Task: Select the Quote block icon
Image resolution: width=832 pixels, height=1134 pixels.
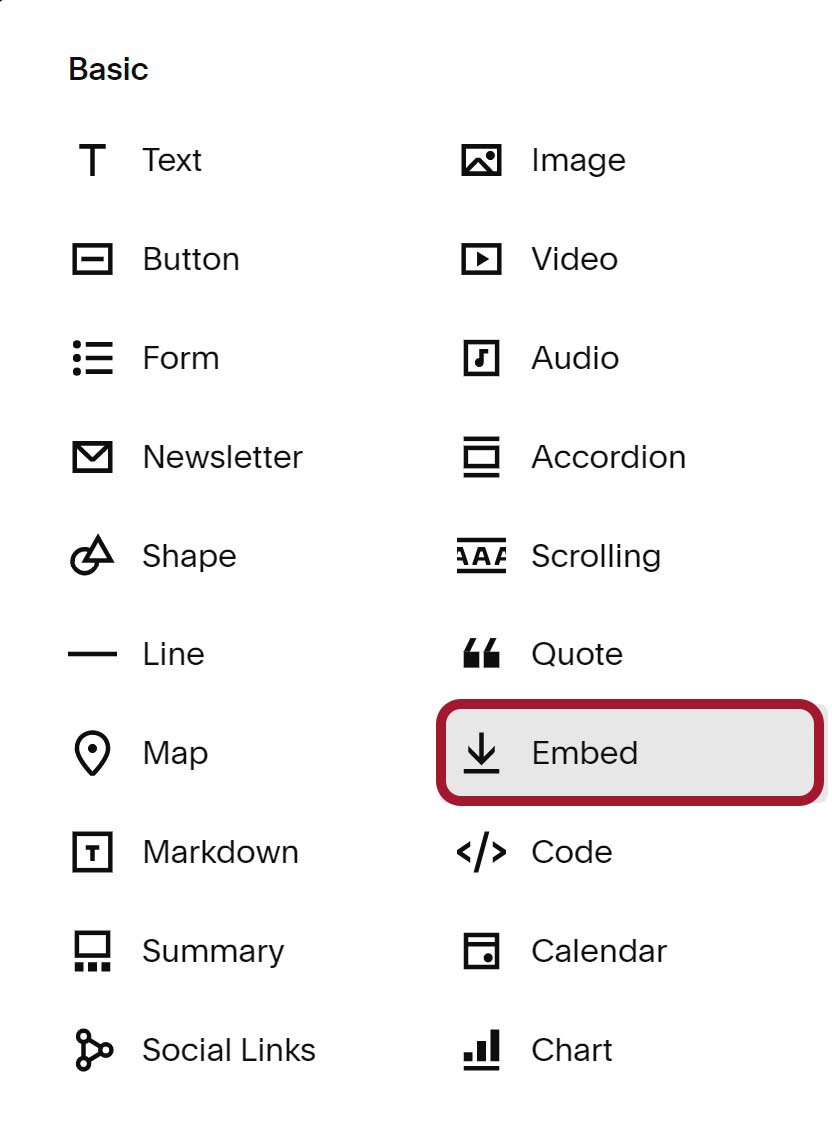Action: (482, 653)
